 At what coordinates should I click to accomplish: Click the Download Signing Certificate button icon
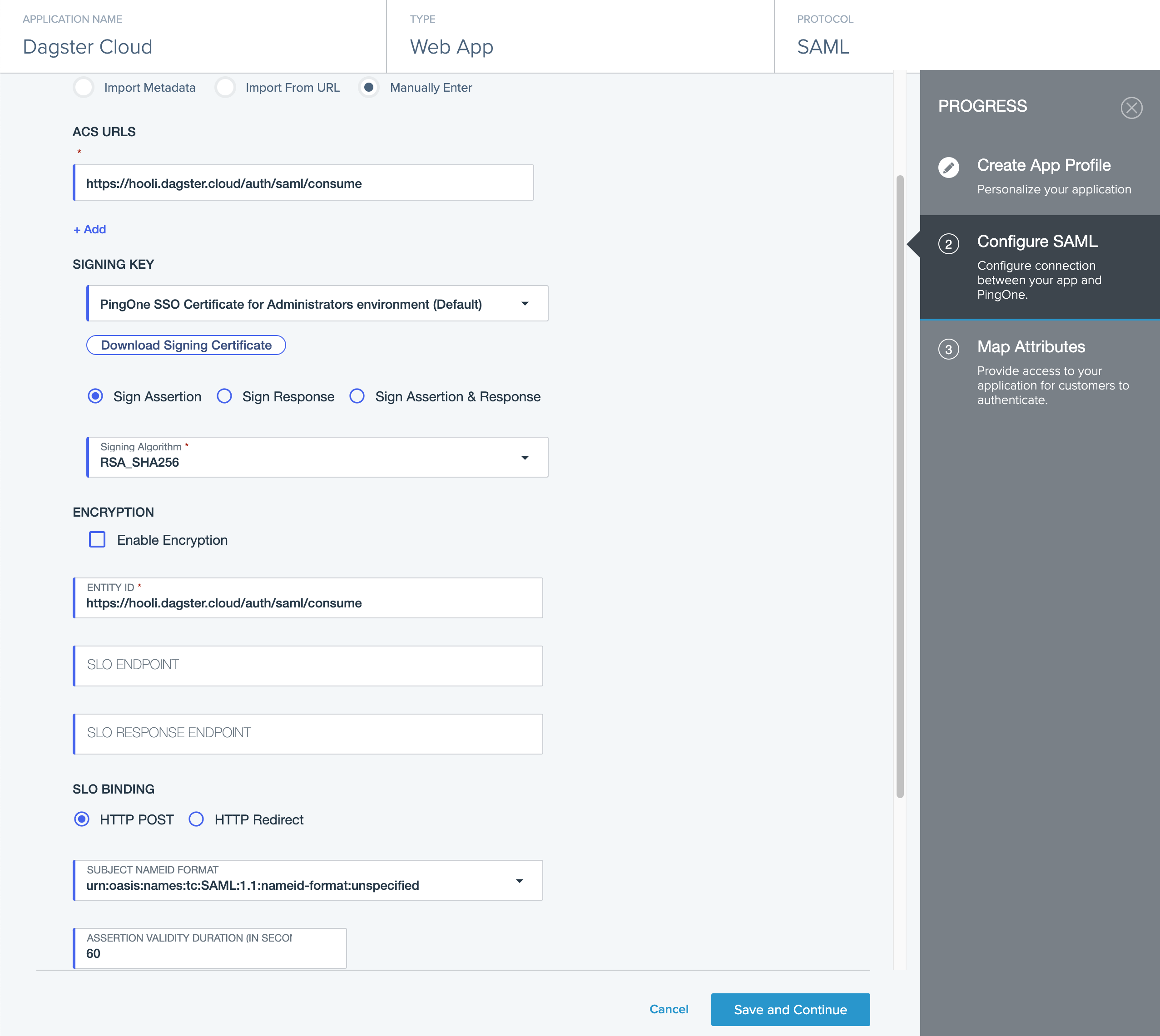186,345
